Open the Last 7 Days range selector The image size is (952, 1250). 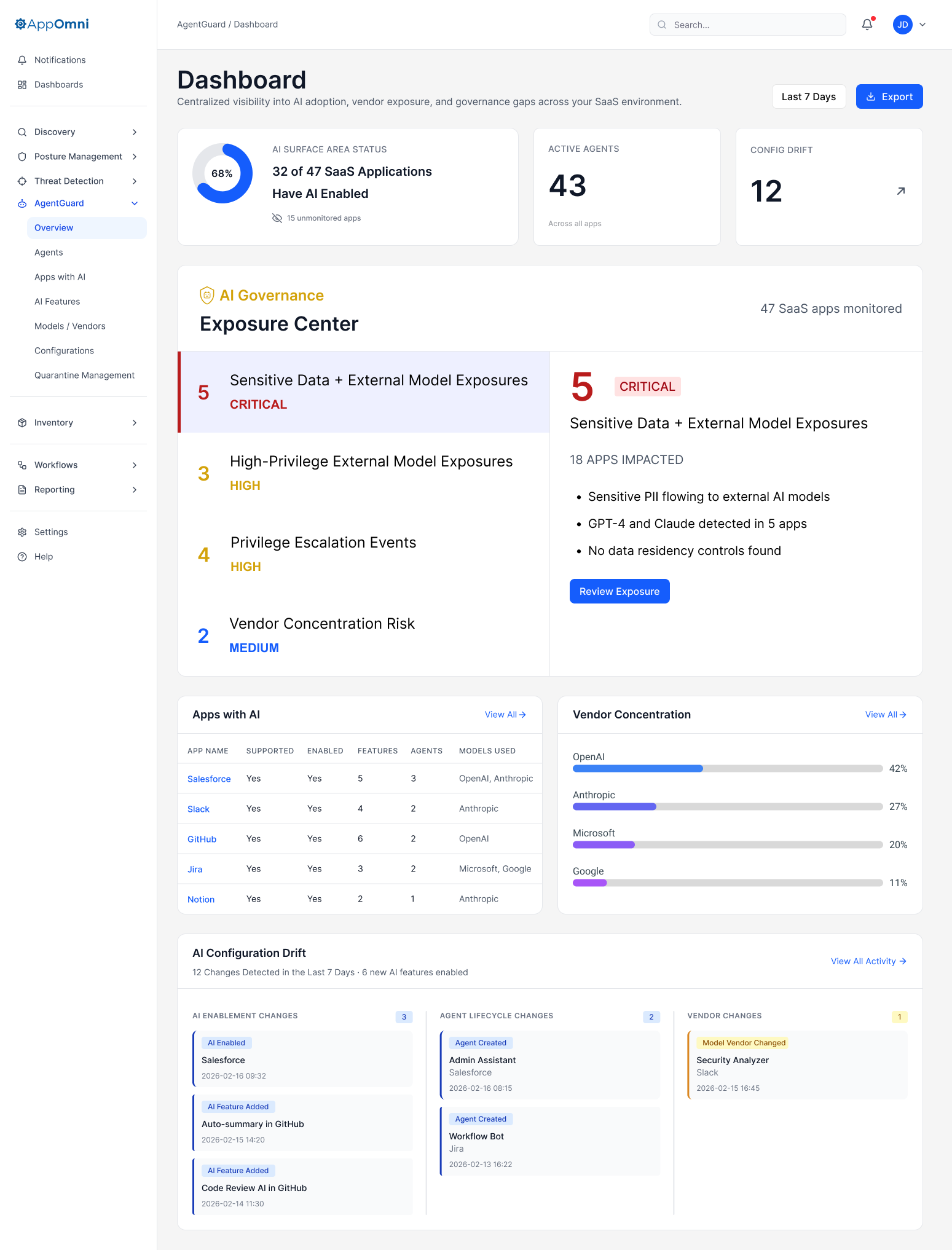pos(809,96)
